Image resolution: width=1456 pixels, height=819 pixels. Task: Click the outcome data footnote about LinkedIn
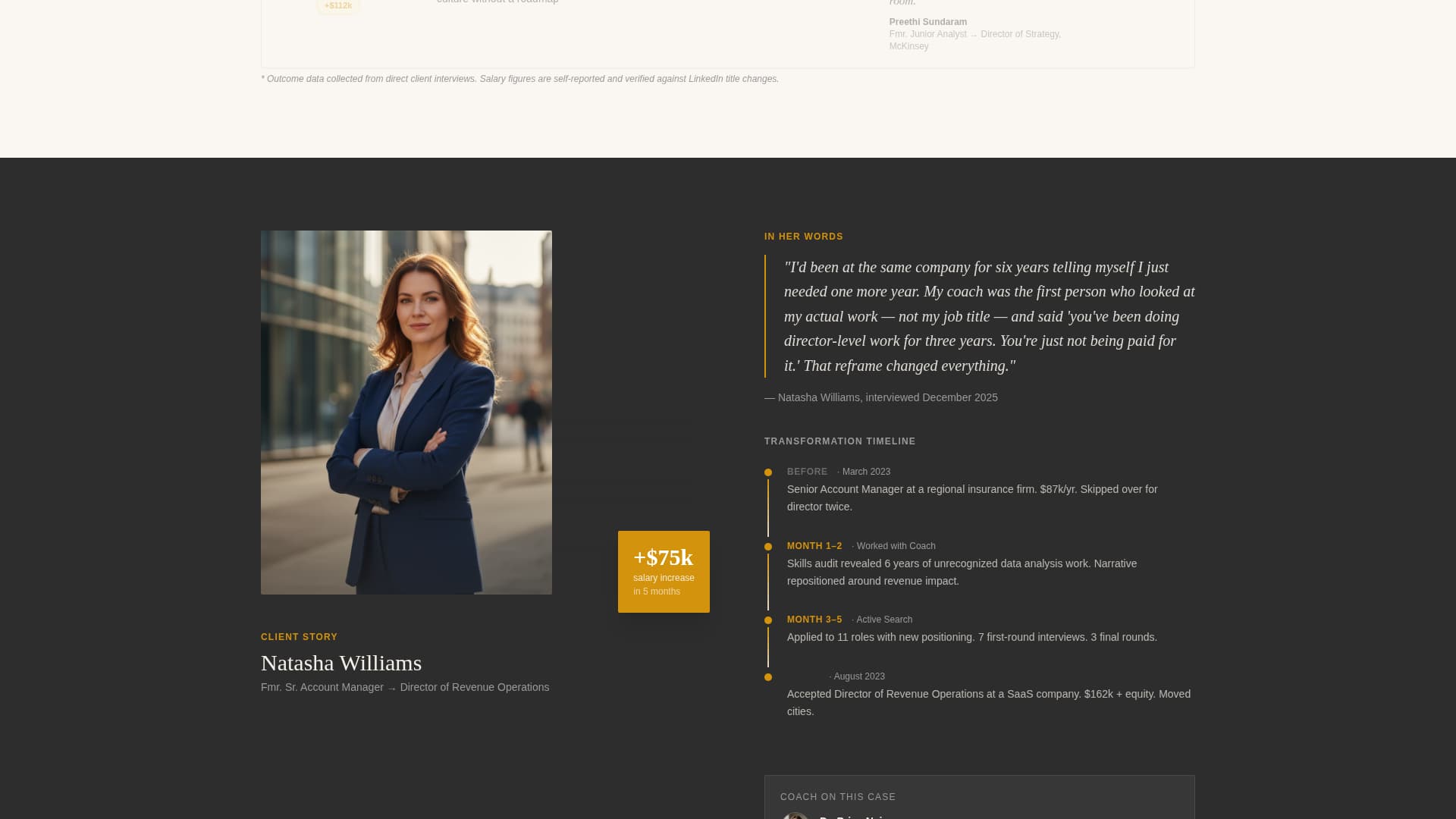coord(520,79)
